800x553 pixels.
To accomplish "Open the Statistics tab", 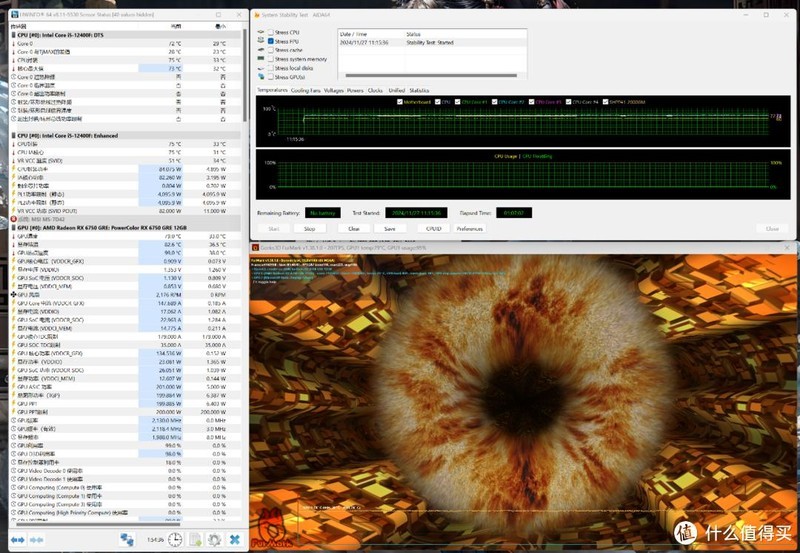I will [420, 90].
